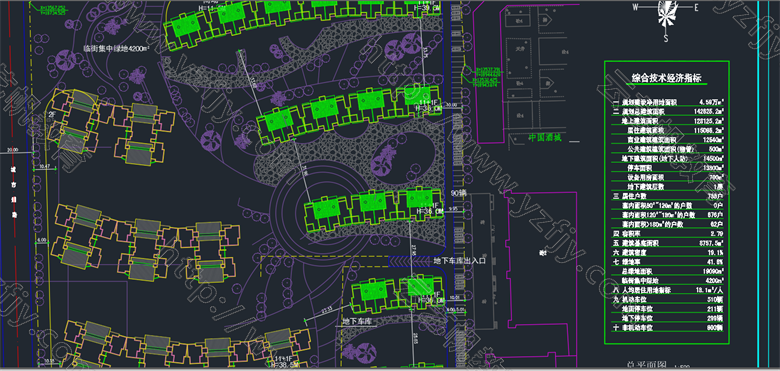Screen dimensions: 780x371
Task: Click the 20.00 dimension at left edge
Action: point(12,150)
